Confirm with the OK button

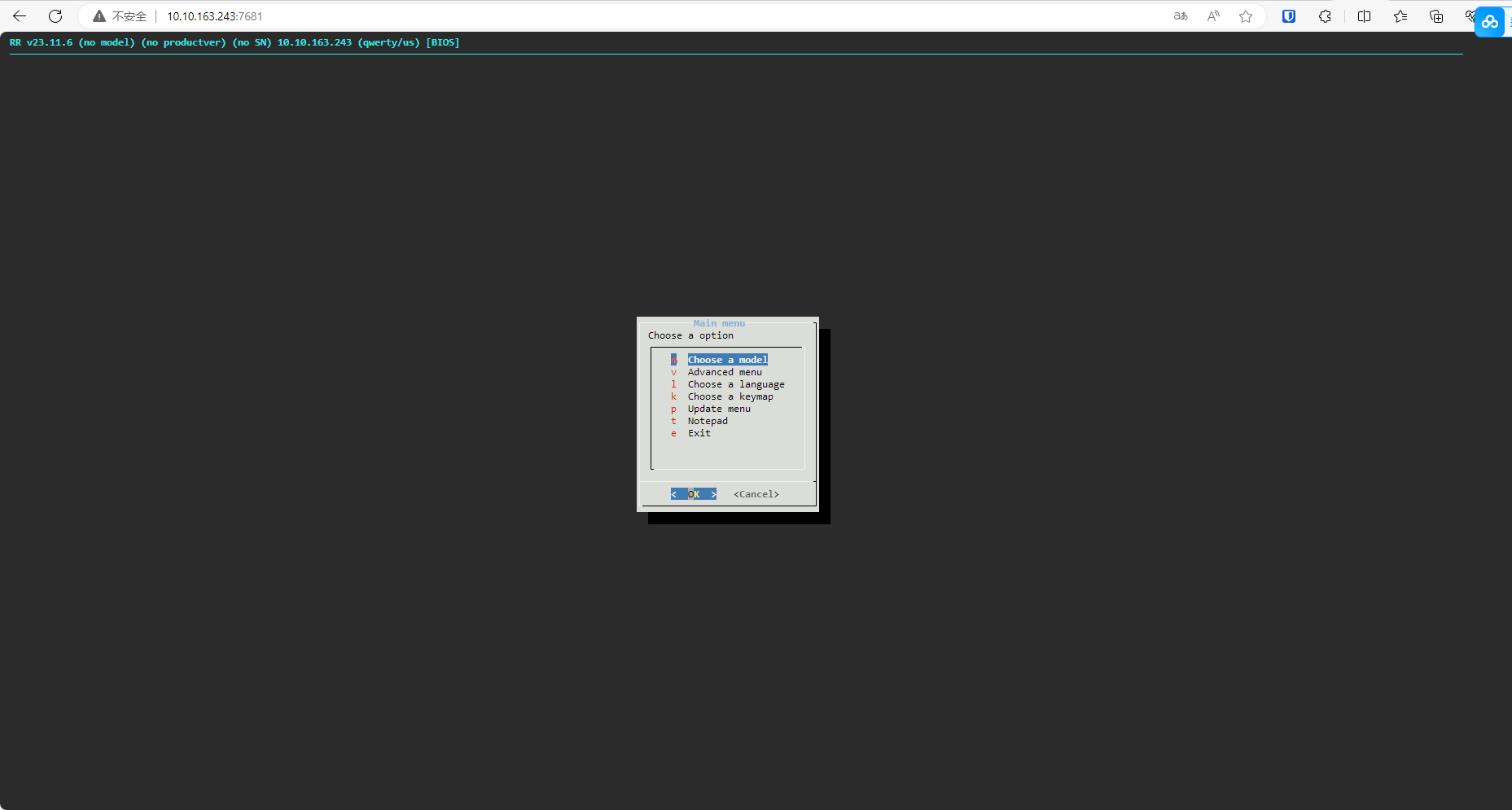[694, 494]
